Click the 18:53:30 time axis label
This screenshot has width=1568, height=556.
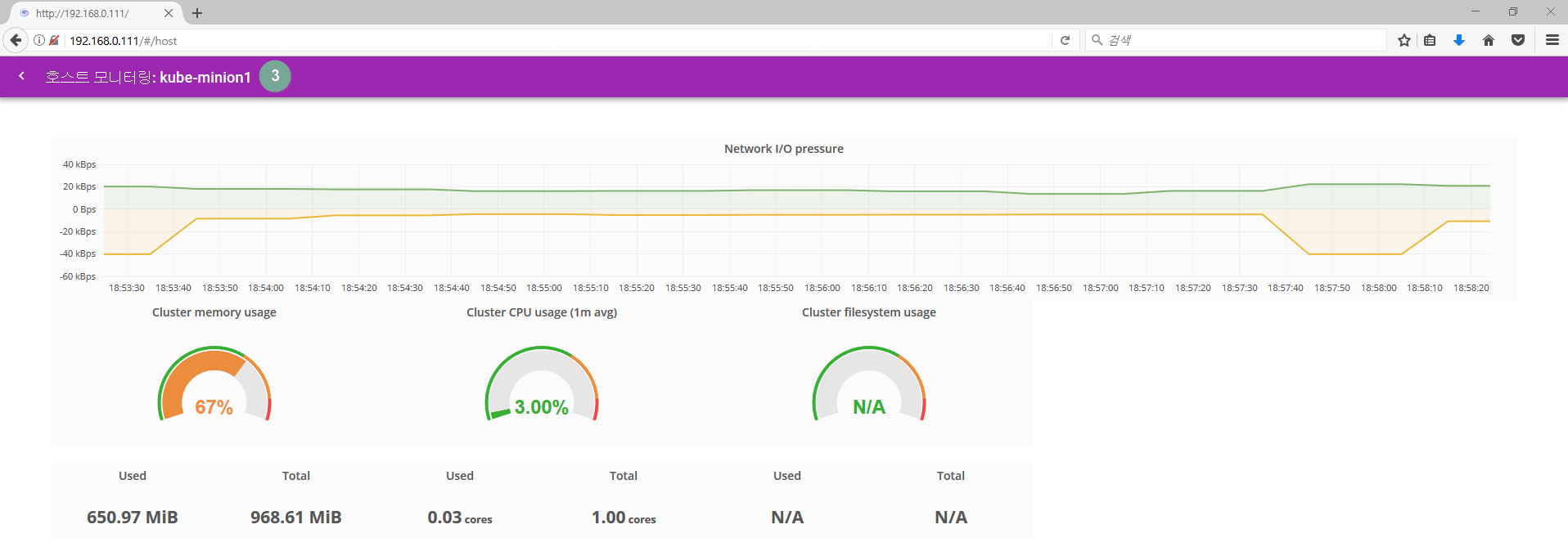(x=127, y=288)
